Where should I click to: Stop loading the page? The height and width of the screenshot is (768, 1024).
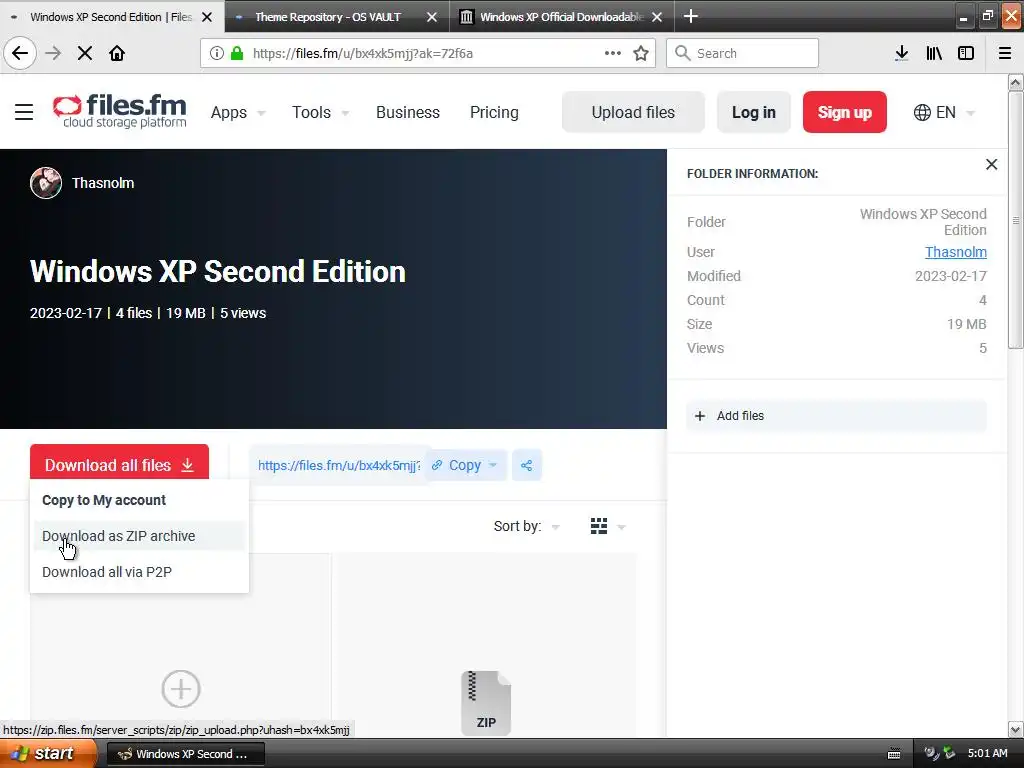click(x=85, y=54)
